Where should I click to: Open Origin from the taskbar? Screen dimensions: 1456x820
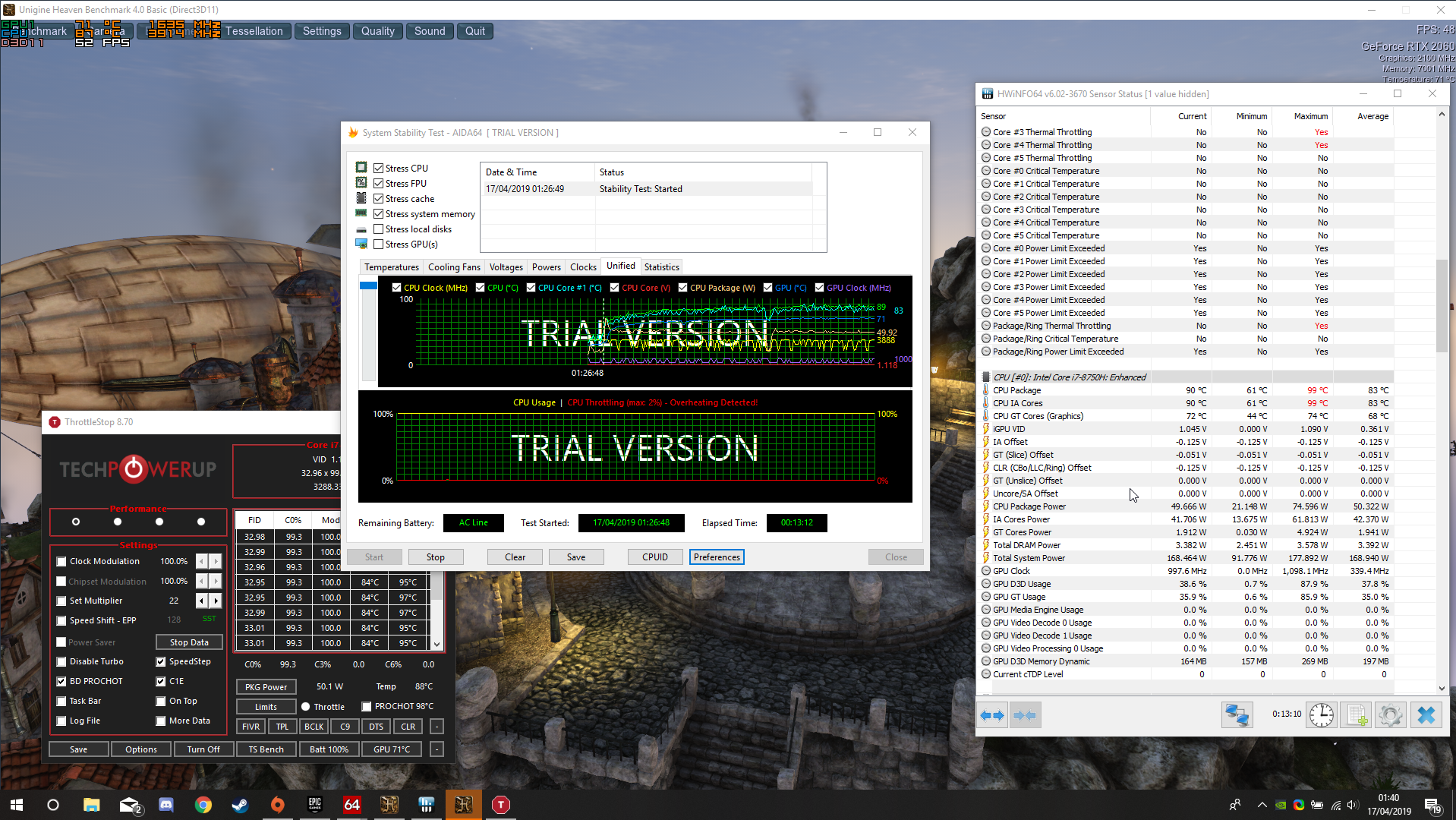(x=278, y=805)
